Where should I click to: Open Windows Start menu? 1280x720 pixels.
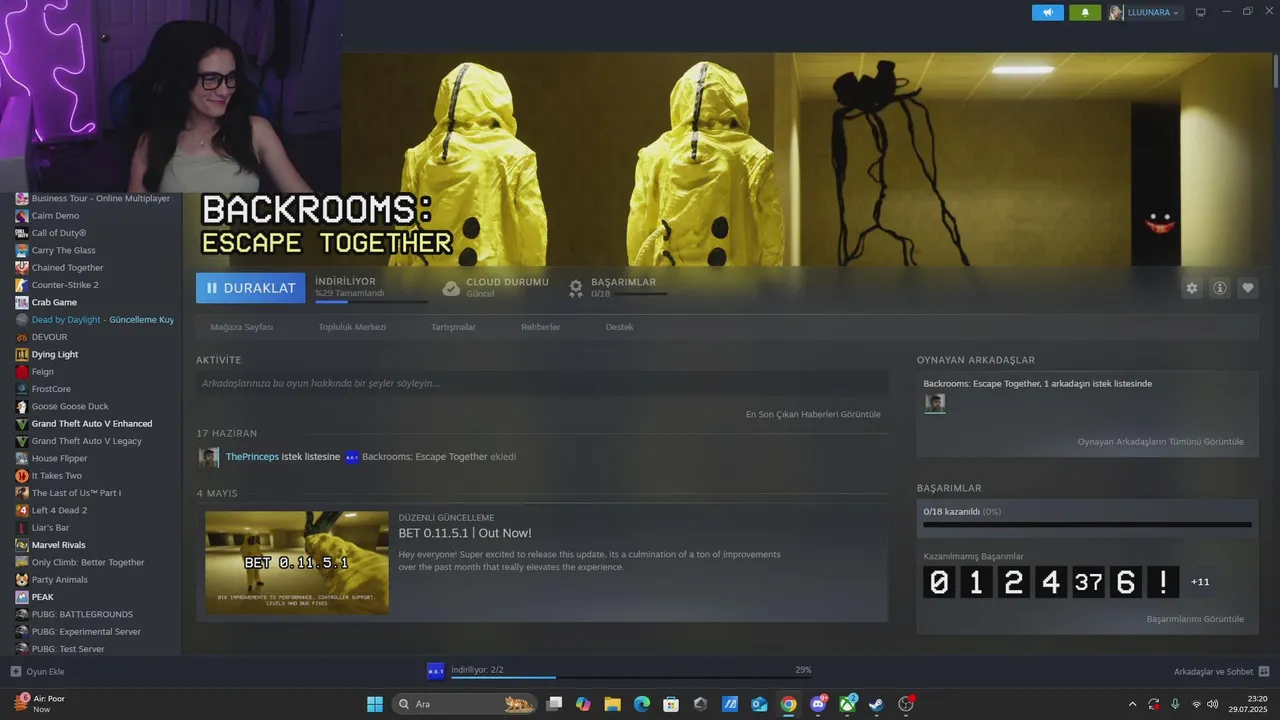[x=375, y=704]
